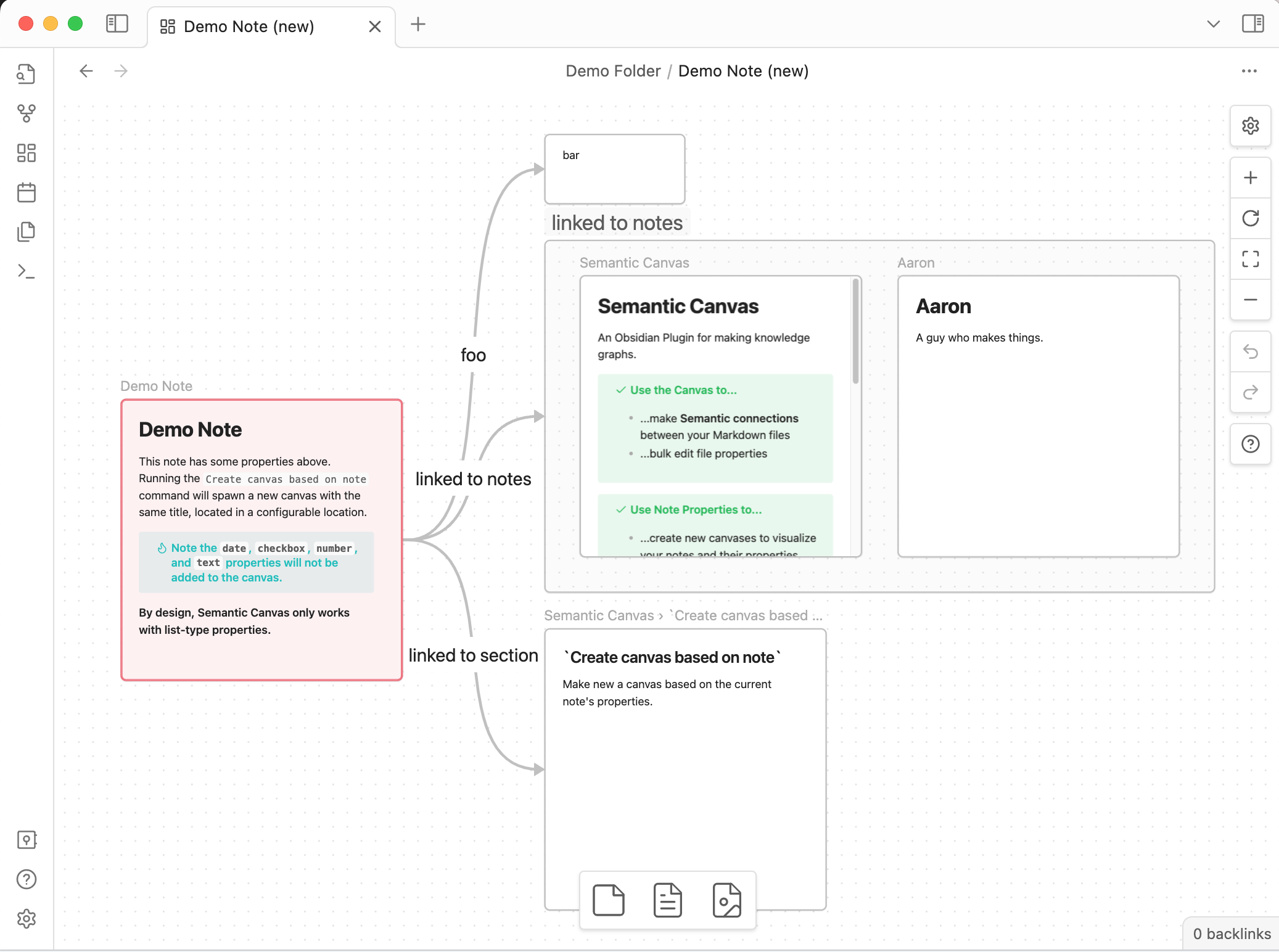
Task: Zoom in on the canvas
Action: [x=1250, y=178]
